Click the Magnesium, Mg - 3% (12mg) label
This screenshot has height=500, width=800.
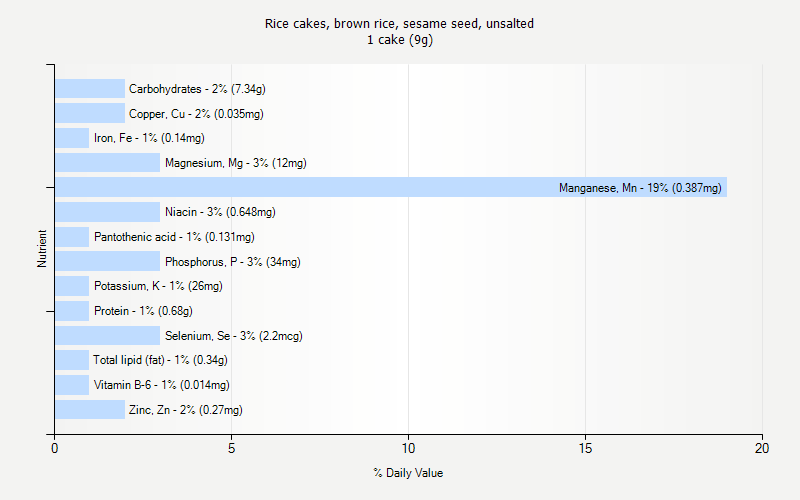(x=236, y=163)
